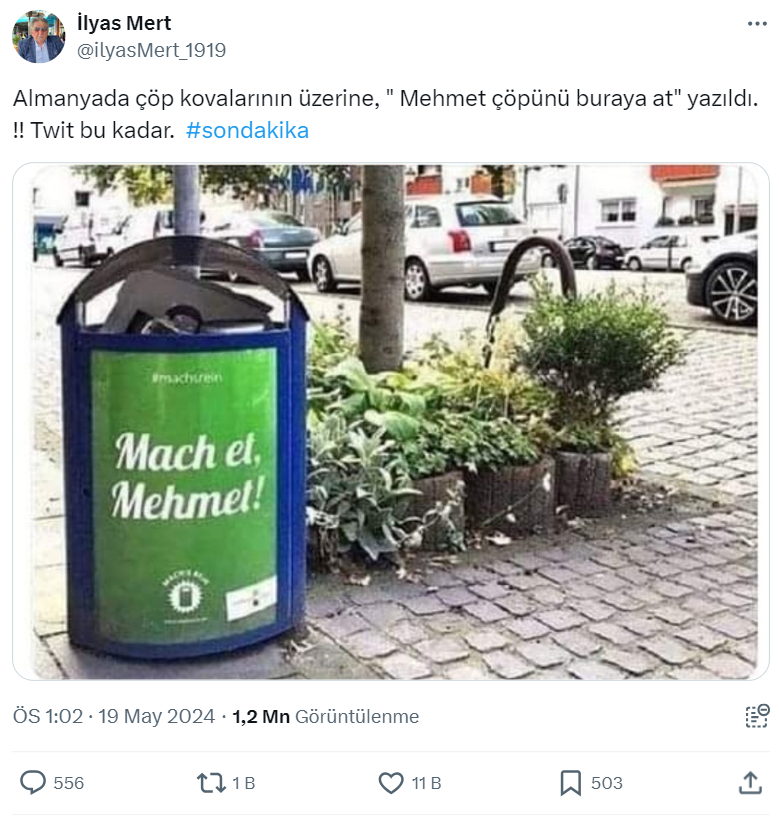Open İlyas Mert's profile avatar

[x=39, y=37]
